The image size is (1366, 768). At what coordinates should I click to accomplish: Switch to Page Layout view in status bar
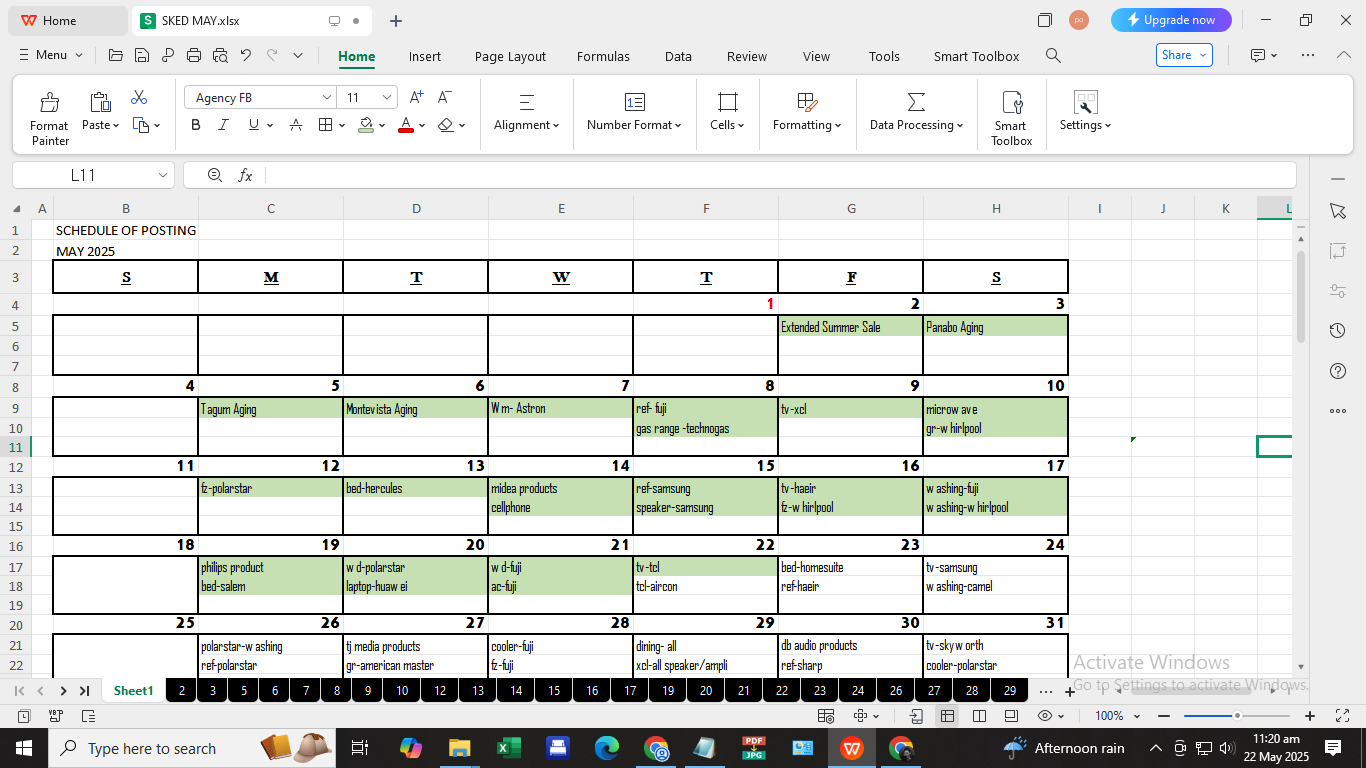click(x=1011, y=716)
